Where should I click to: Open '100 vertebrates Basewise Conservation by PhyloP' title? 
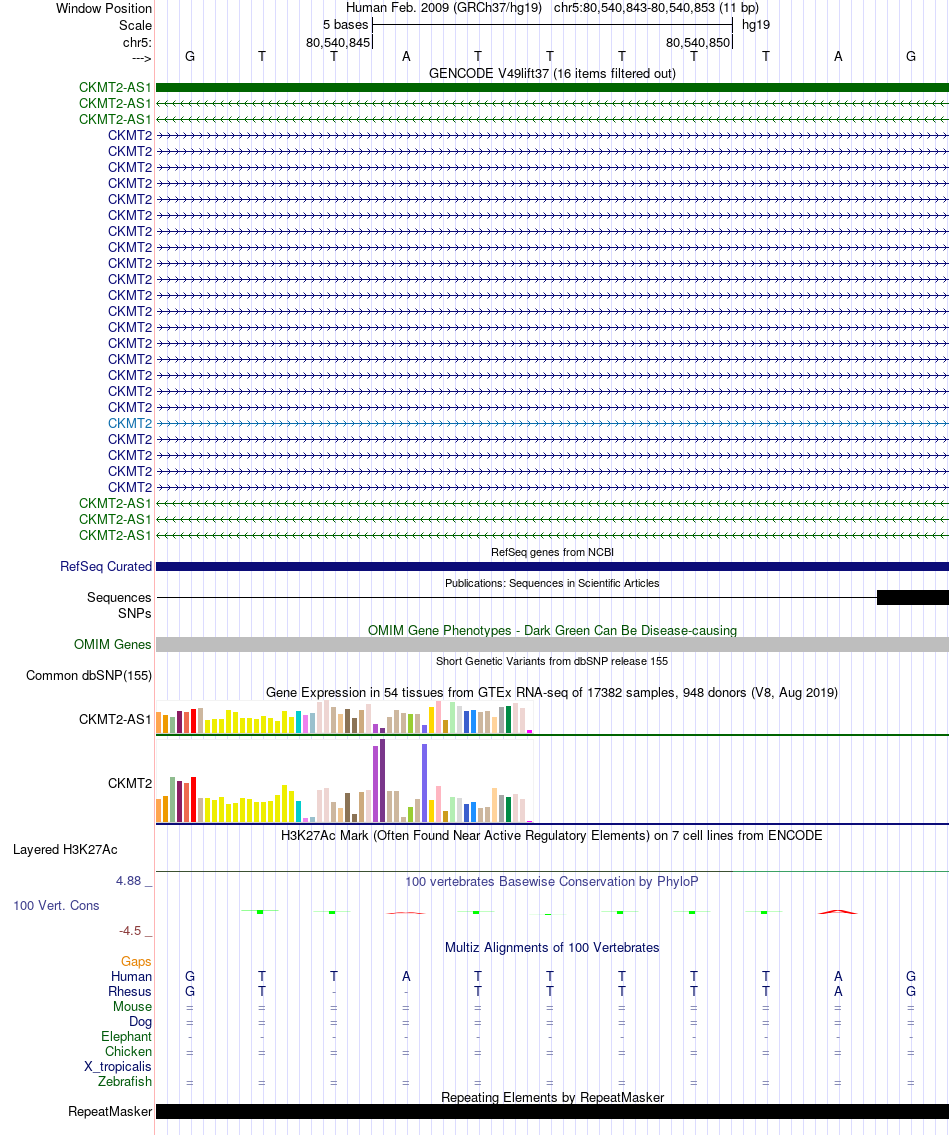[552, 882]
